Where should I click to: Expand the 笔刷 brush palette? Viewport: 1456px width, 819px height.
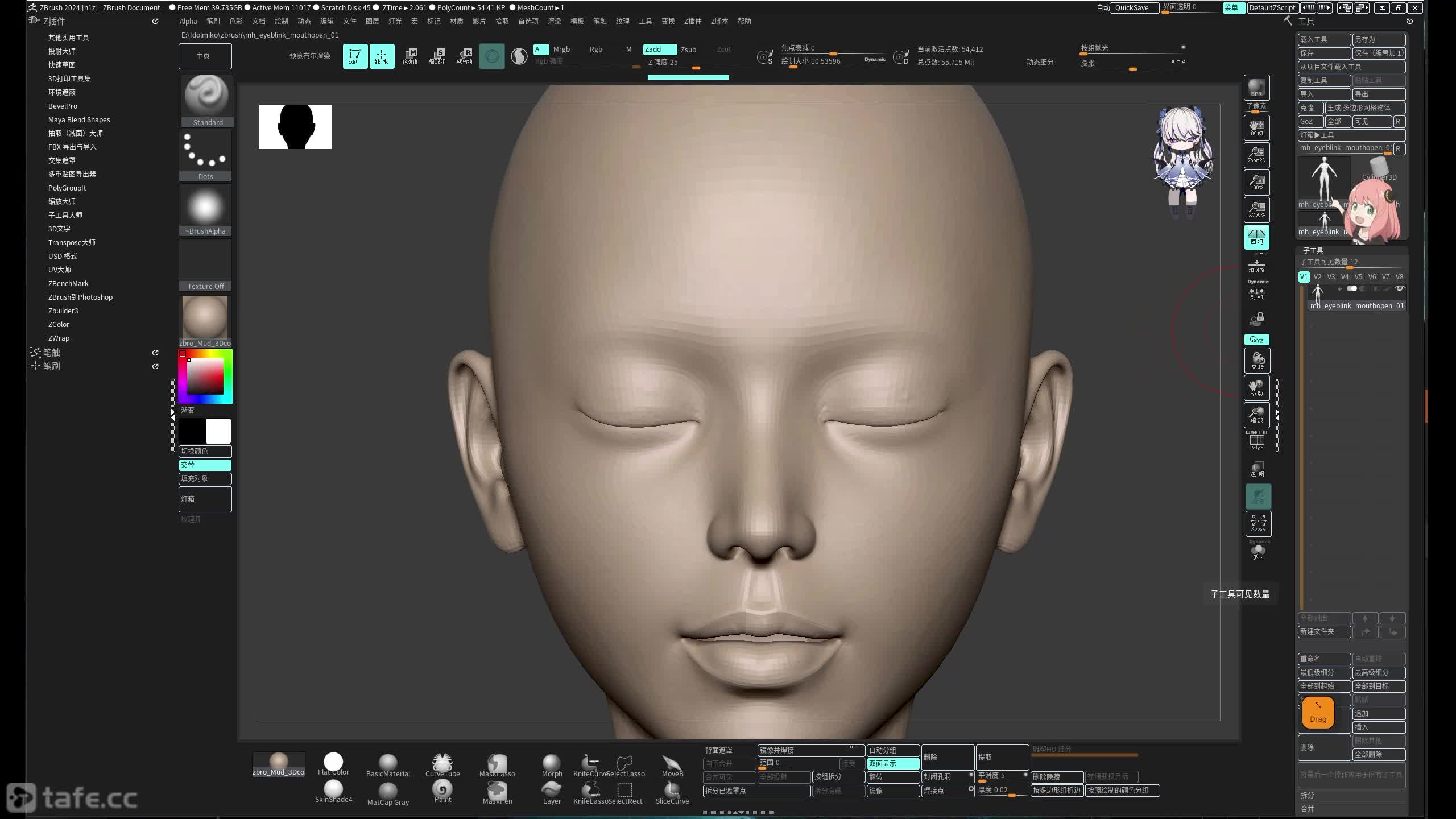point(52,366)
